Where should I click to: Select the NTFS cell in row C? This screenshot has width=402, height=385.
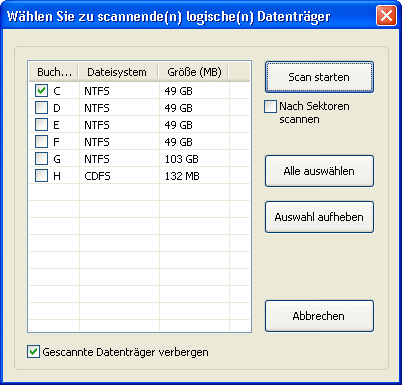click(97, 91)
